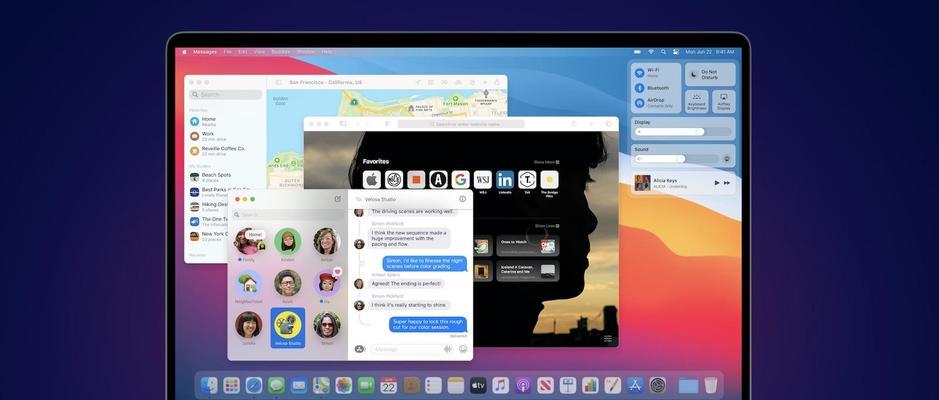Open WSJ favorite in Safari
Image resolution: width=939 pixels, height=400 pixels.
pos(483,179)
